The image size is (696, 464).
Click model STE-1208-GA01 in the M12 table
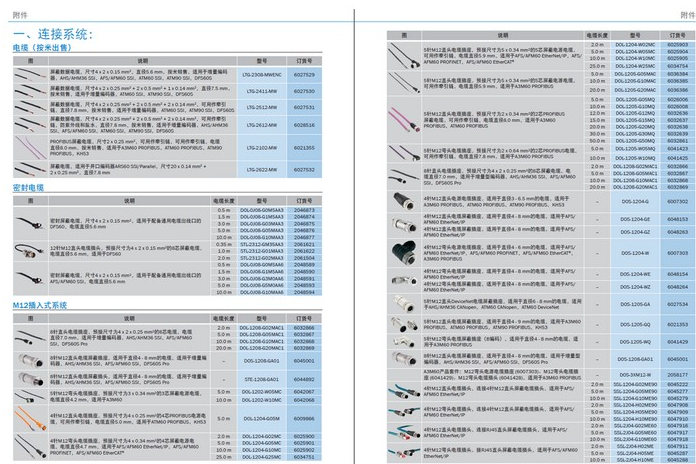261,379
